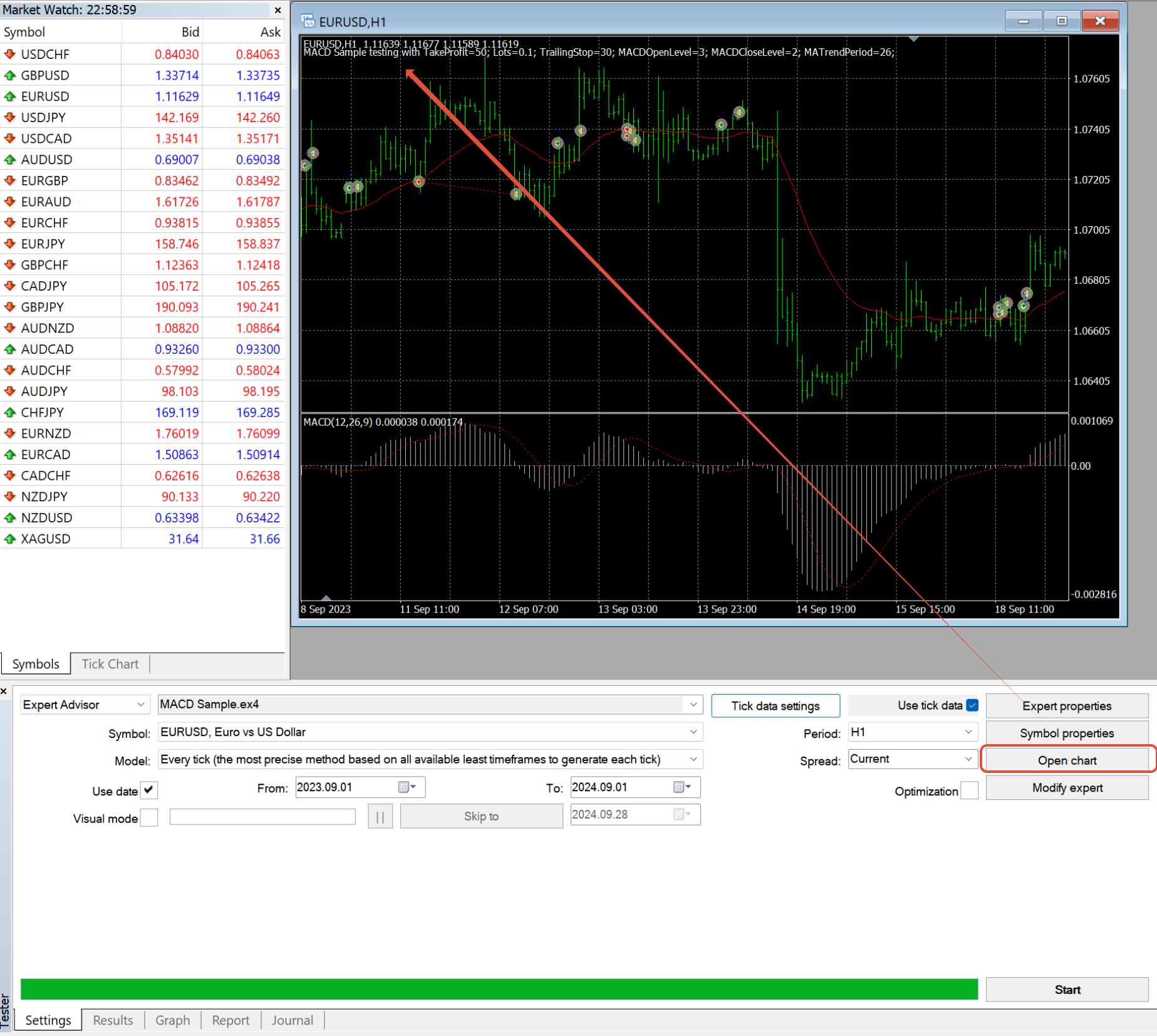
Task: Switch to the Symbols tab
Action: (x=36, y=664)
